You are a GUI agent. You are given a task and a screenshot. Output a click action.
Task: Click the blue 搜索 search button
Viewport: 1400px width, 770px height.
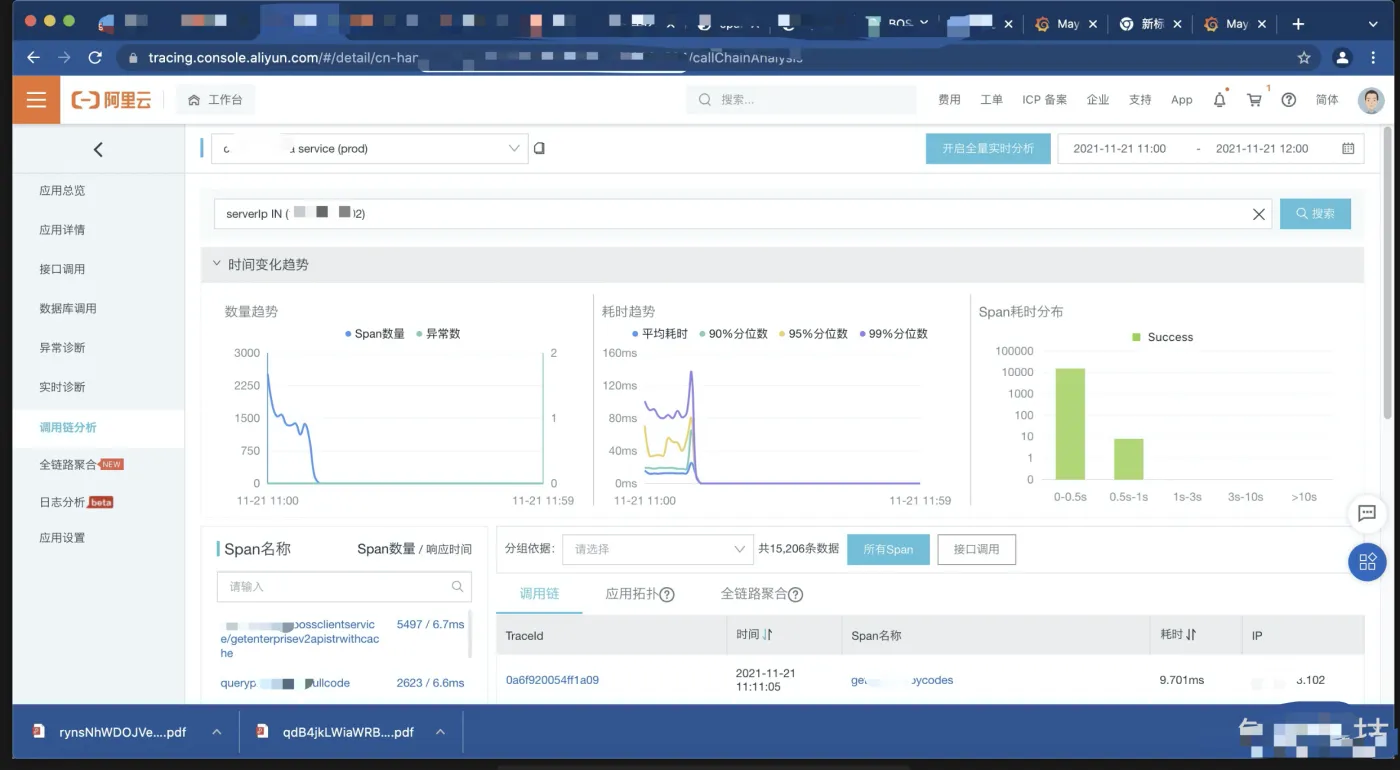click(1315, 214)
